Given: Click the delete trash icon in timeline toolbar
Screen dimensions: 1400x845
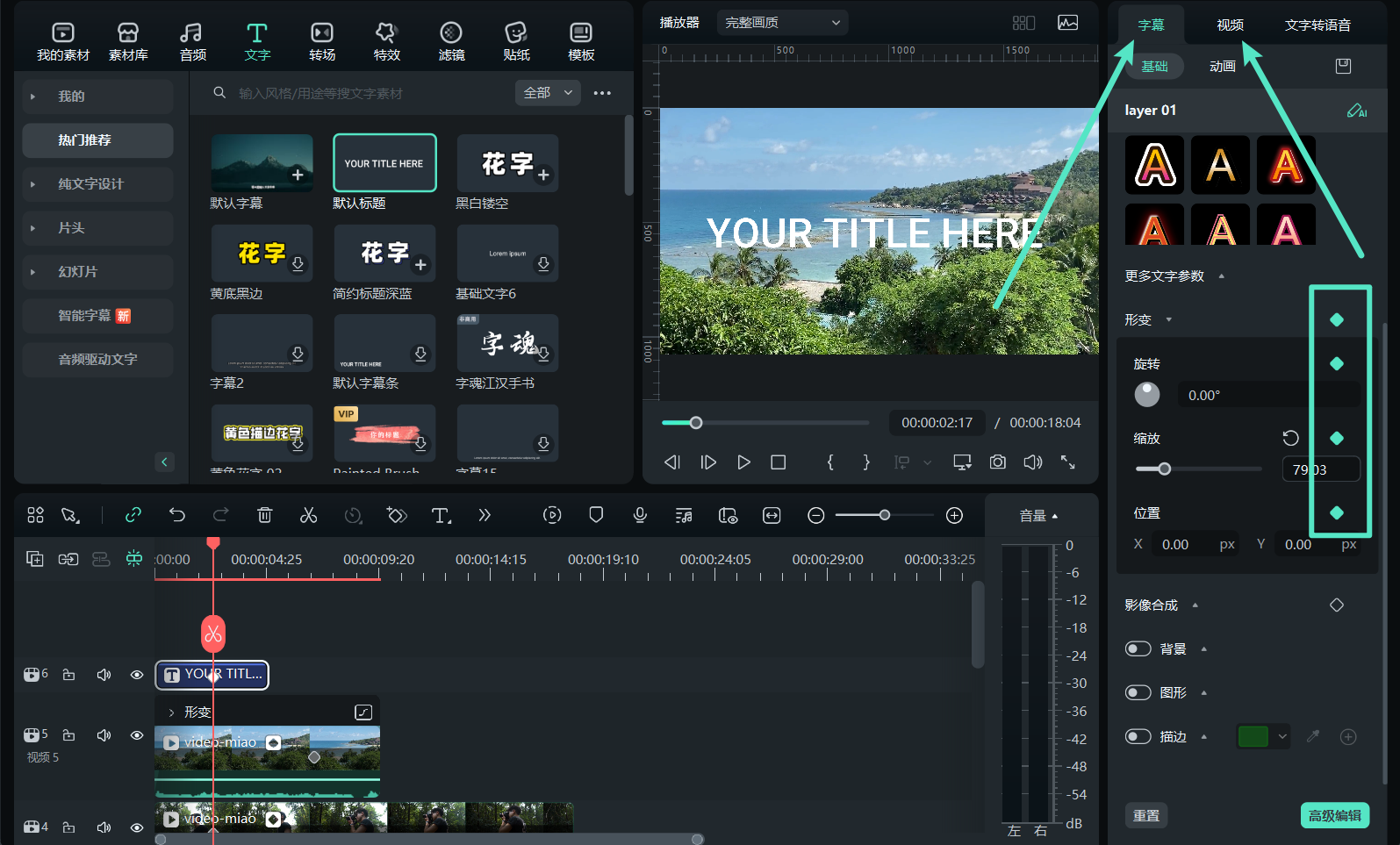Looking at the screenshot, I should [264, 516].
